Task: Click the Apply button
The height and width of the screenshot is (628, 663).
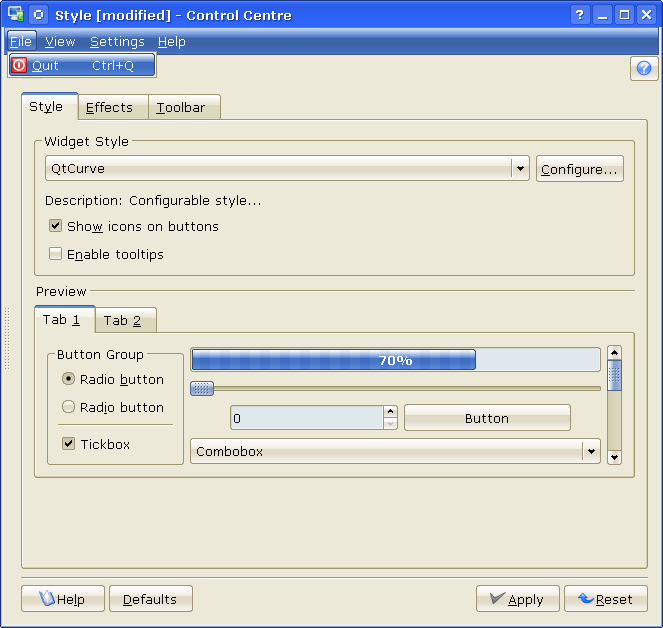Action: tap(518, 598)
